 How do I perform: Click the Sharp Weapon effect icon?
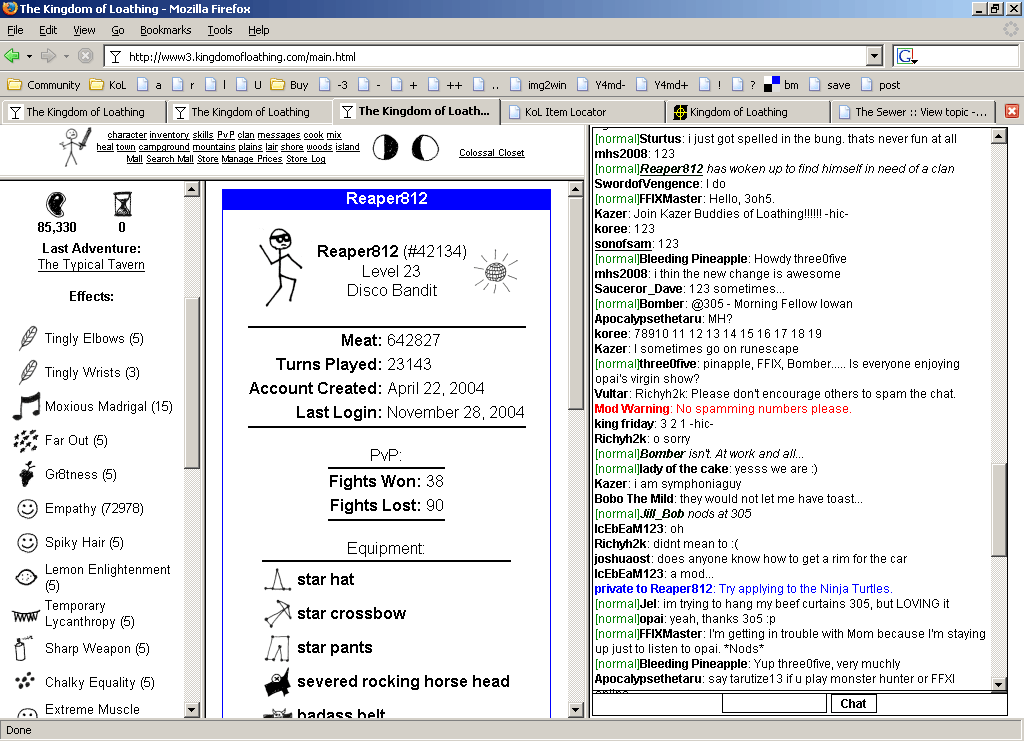(x=22, y=648)
